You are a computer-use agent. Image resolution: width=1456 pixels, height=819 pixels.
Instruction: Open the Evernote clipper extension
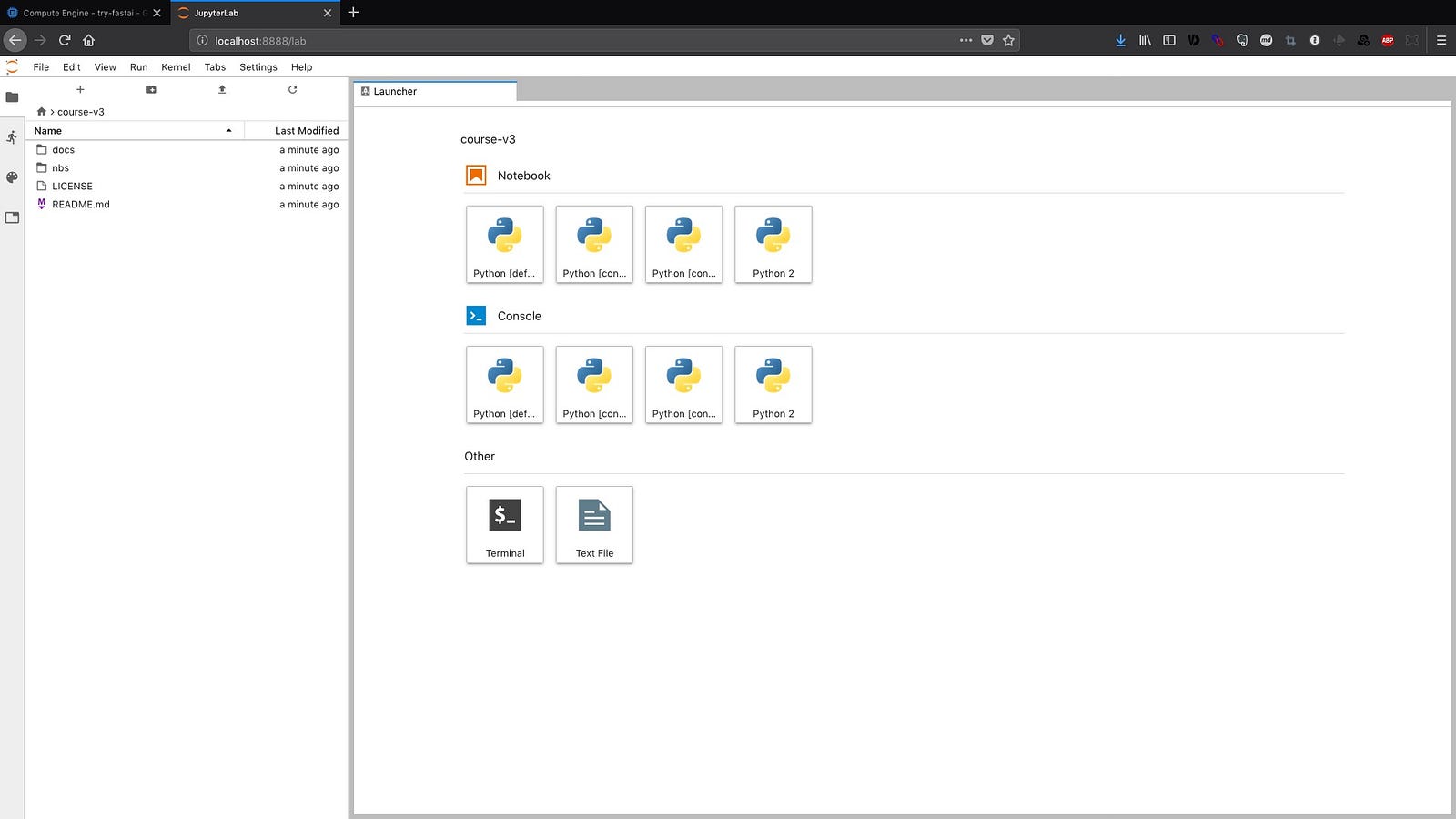click(1242, 40)
